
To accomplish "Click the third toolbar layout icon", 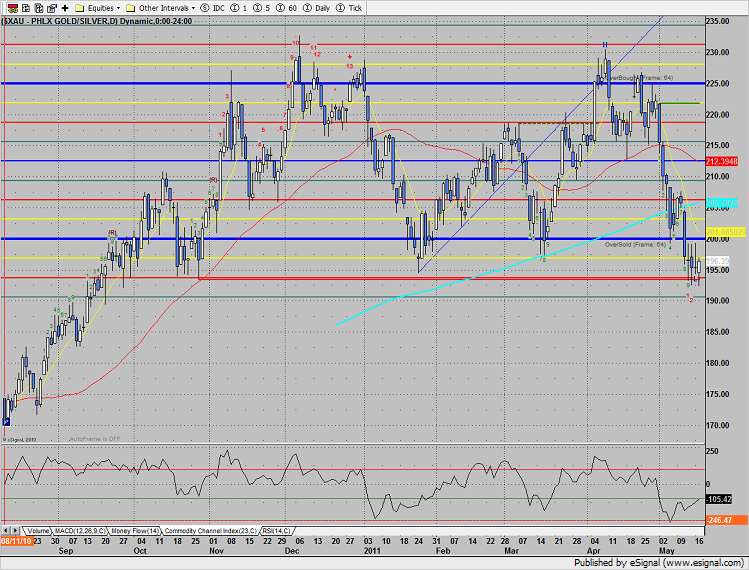I will [x=39, y=8].
